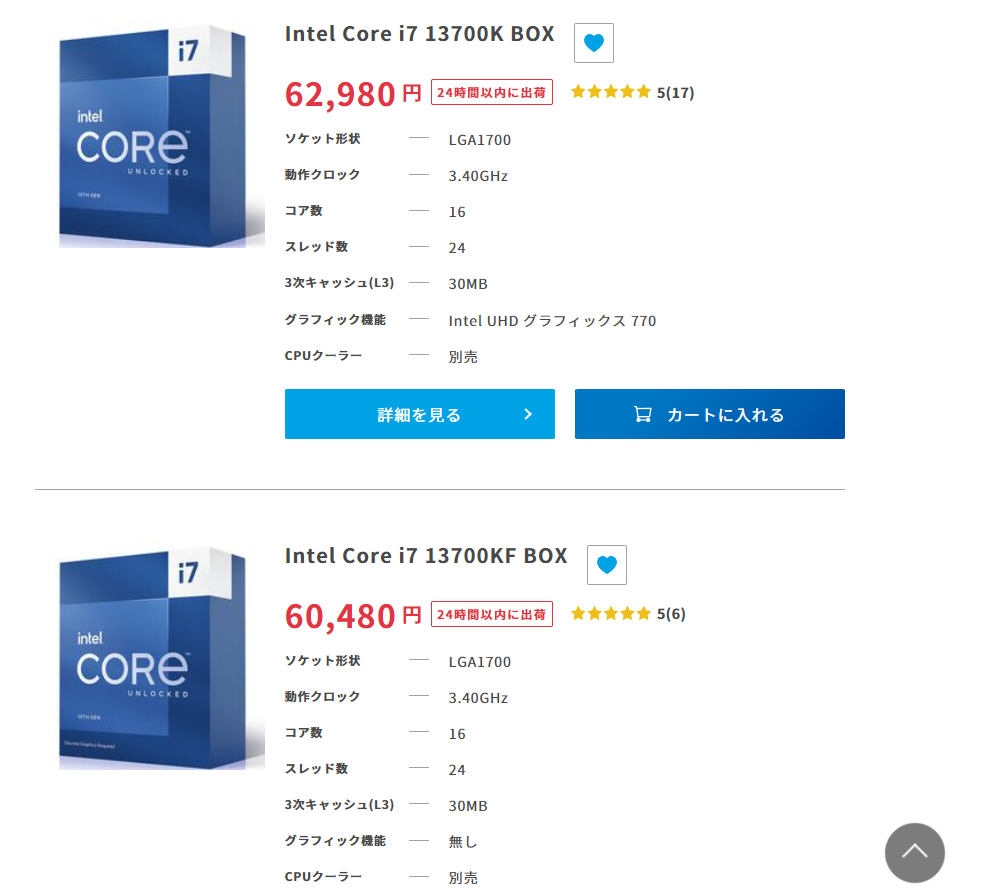
Task: Click the third star in the 13700K review stars
Action: click(610, 91)
